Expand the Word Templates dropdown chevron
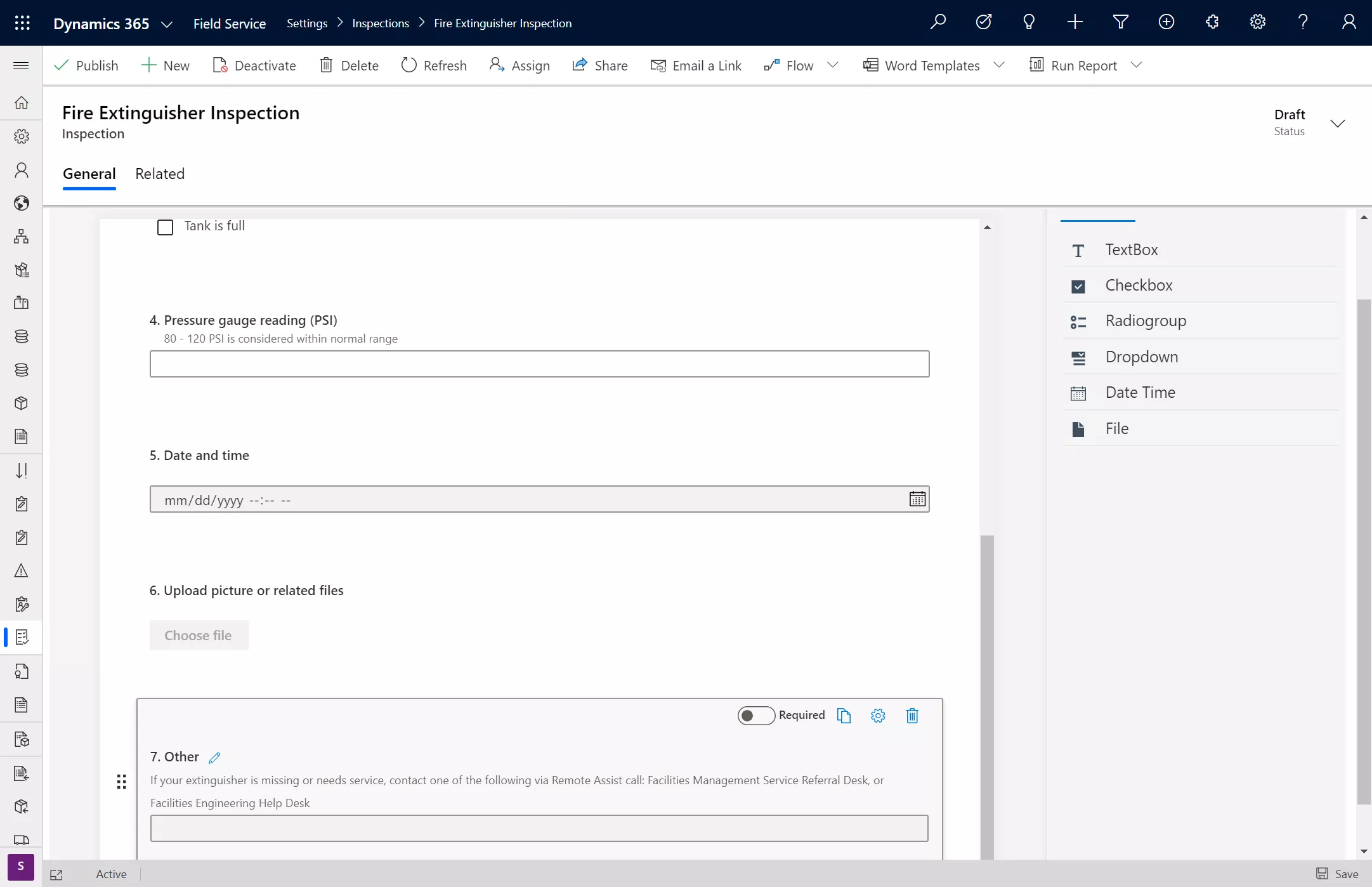 pyautogui.click(x=999, y=65)
